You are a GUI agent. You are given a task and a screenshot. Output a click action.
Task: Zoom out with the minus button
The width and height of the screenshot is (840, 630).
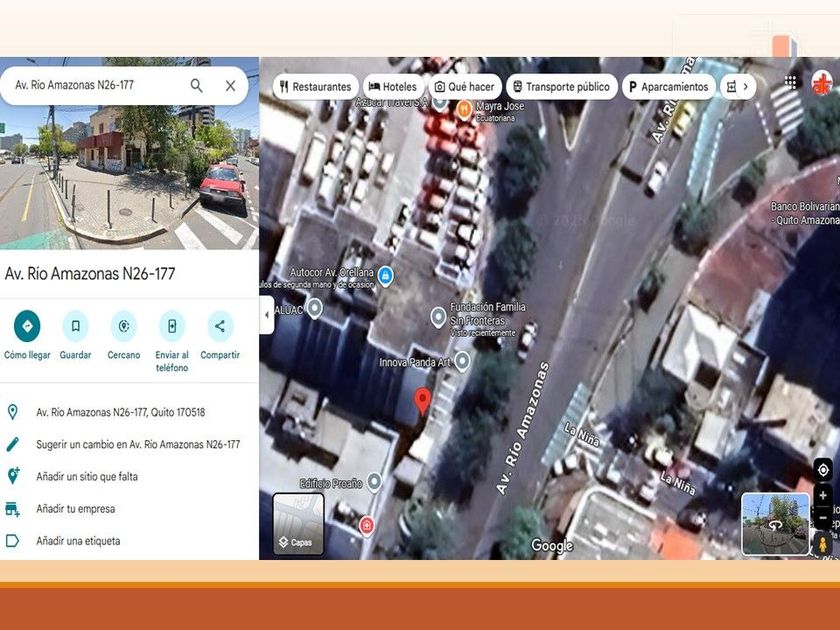coord(823,518)
